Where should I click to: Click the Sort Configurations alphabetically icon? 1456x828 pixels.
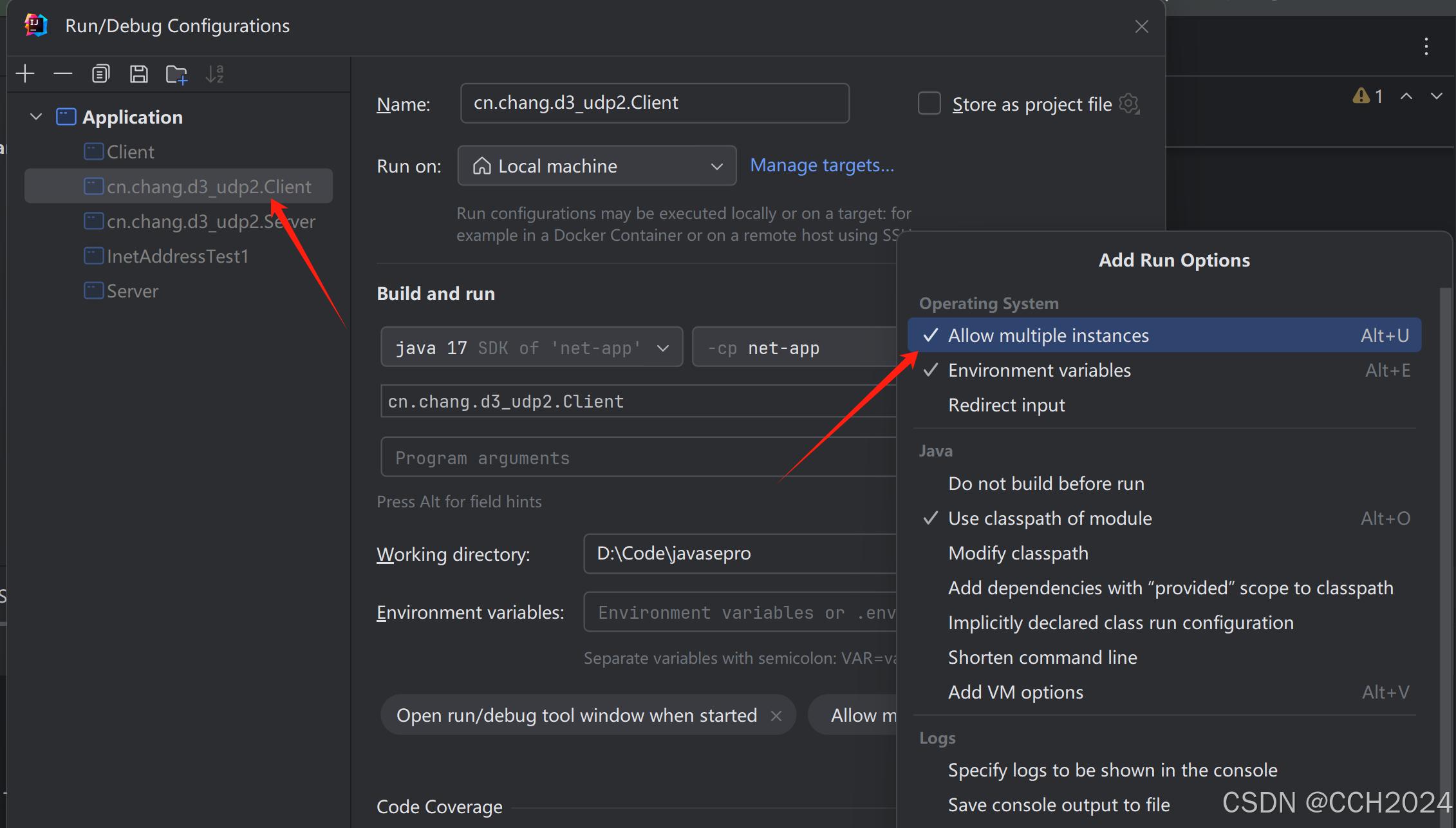coord(214,74)
